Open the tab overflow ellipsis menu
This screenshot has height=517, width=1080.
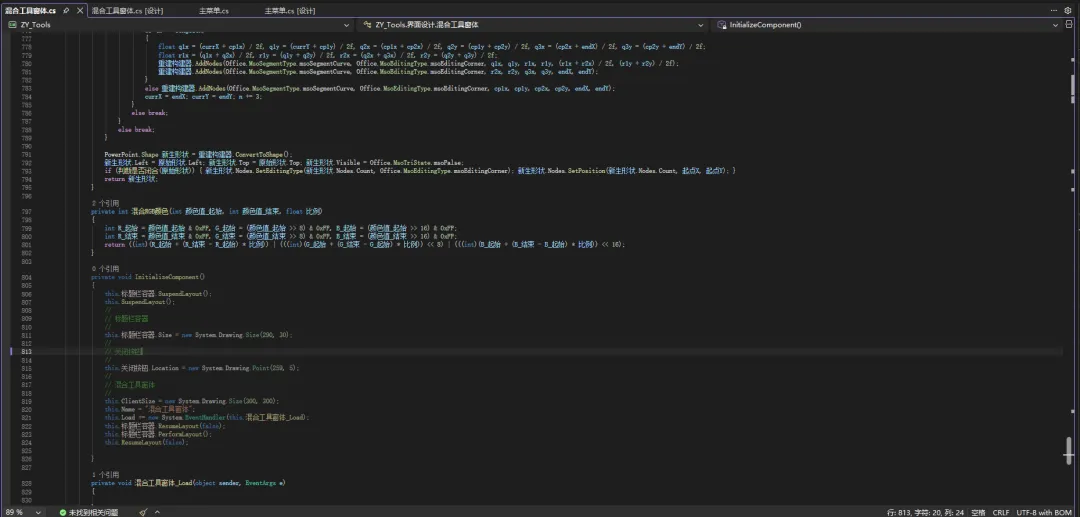point(1054,10)
